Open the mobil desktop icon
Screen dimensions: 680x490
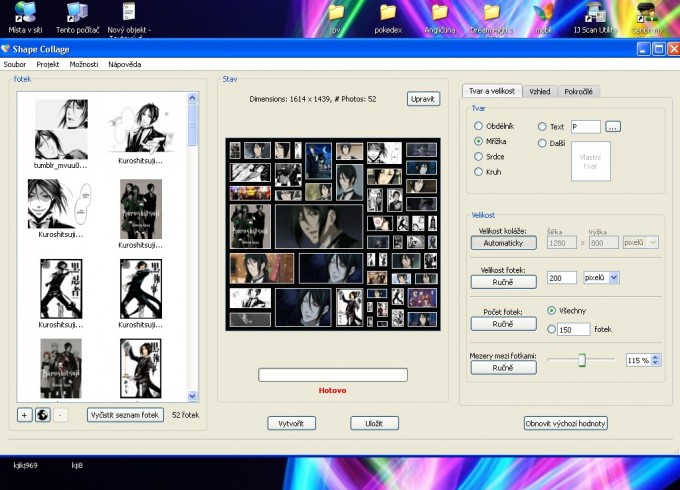[x=543, y=18]
